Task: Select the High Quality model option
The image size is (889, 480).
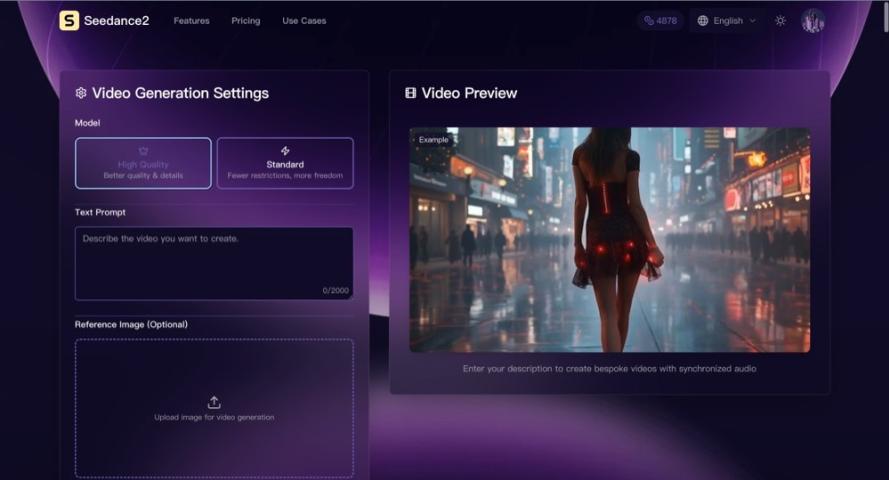Action: tap(143, 163)
